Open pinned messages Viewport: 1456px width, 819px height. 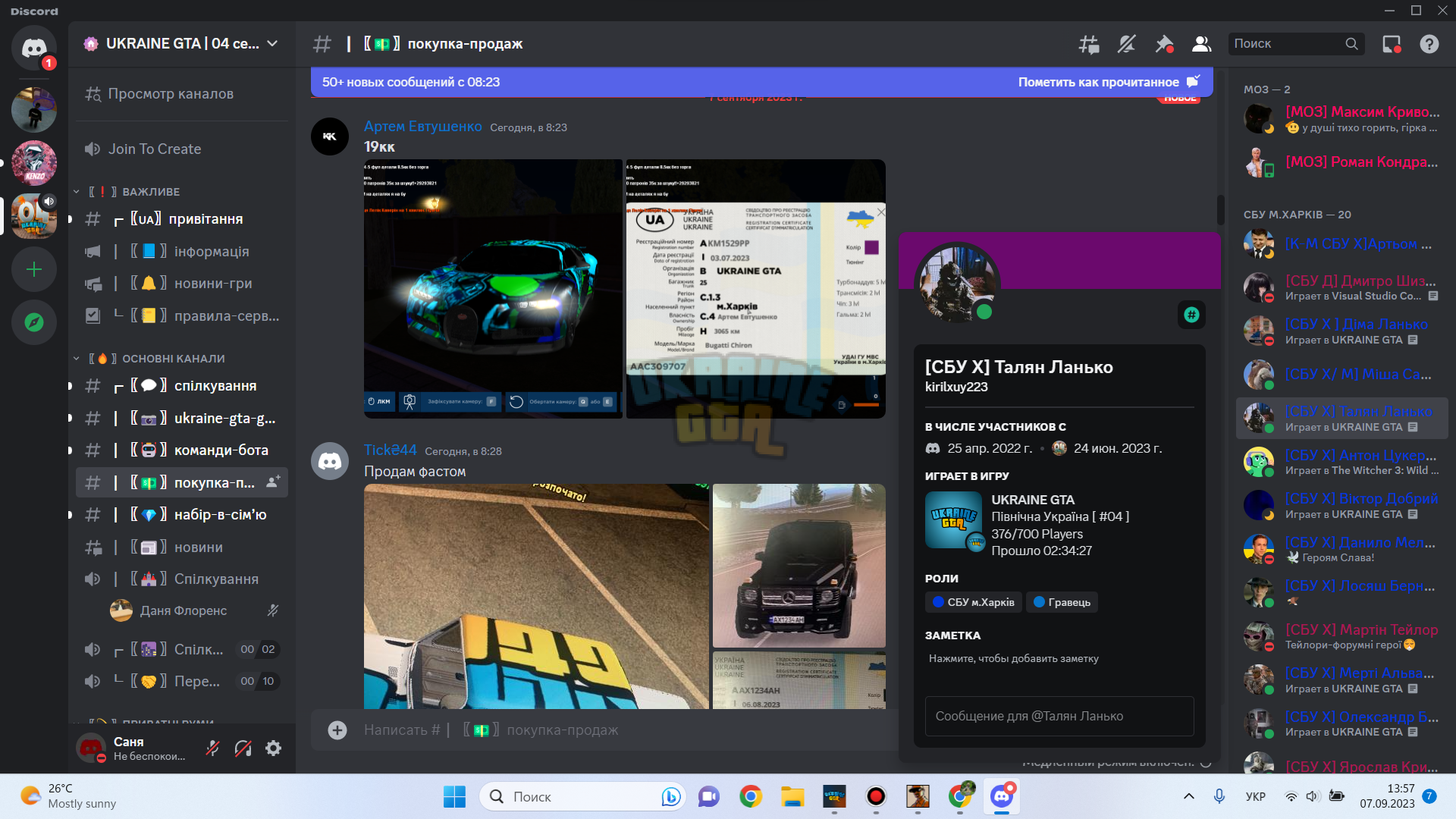coord(1164,44)
